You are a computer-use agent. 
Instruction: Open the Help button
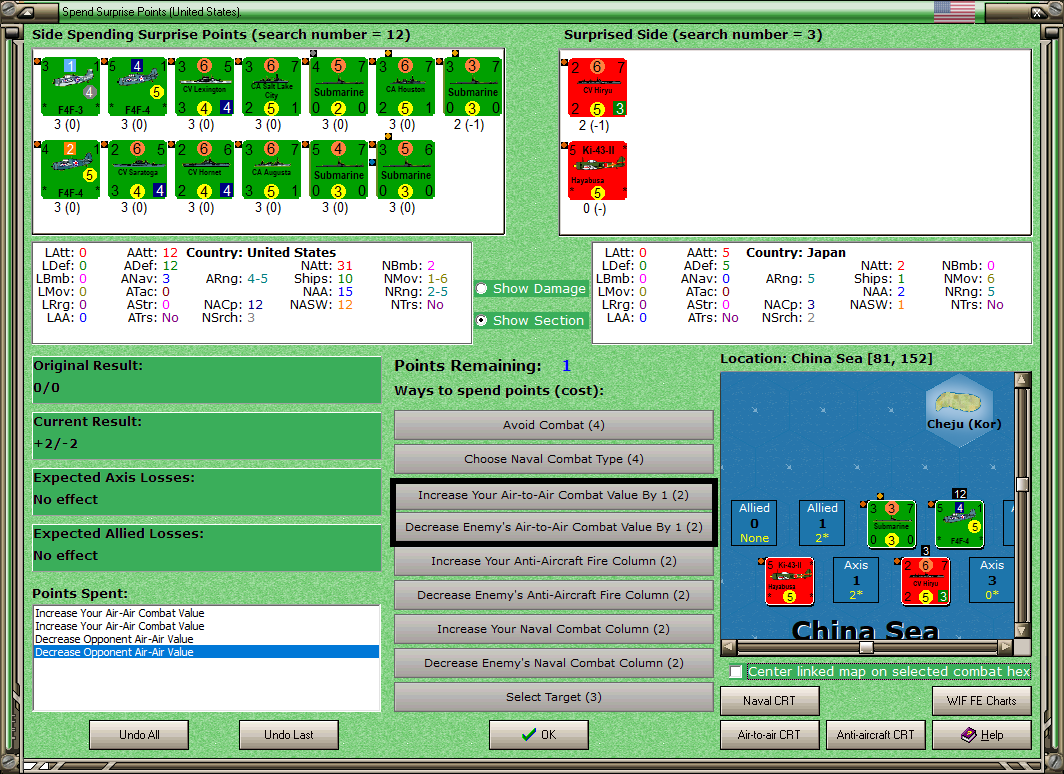tap(982, 735)
